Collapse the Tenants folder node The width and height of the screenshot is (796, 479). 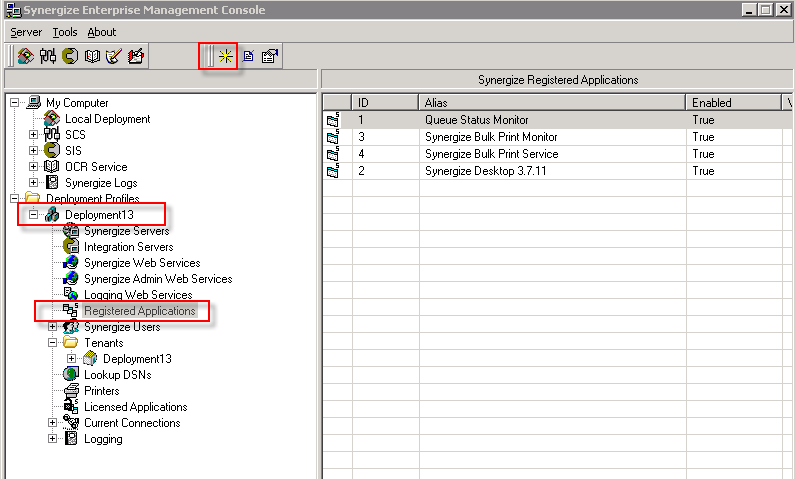point(52,343)
